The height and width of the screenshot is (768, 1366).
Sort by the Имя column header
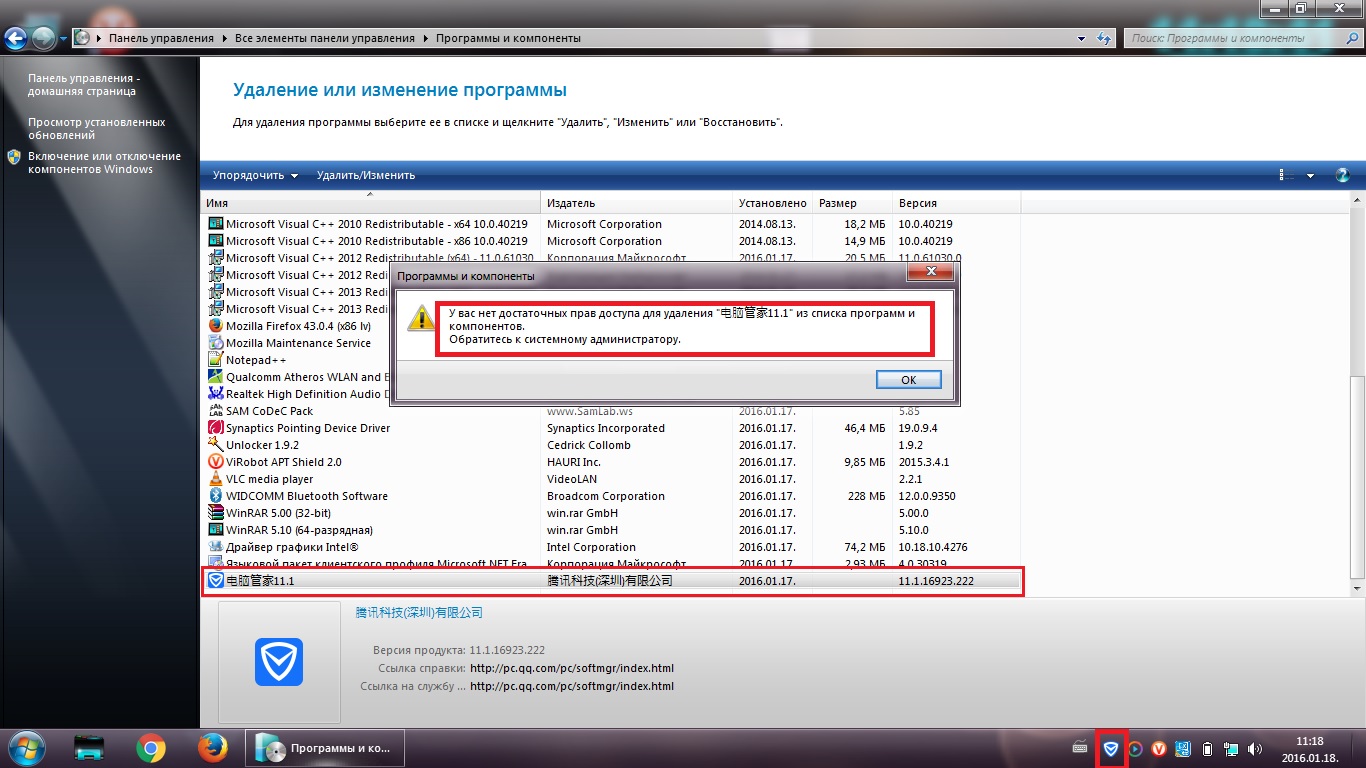coord(371,203)
